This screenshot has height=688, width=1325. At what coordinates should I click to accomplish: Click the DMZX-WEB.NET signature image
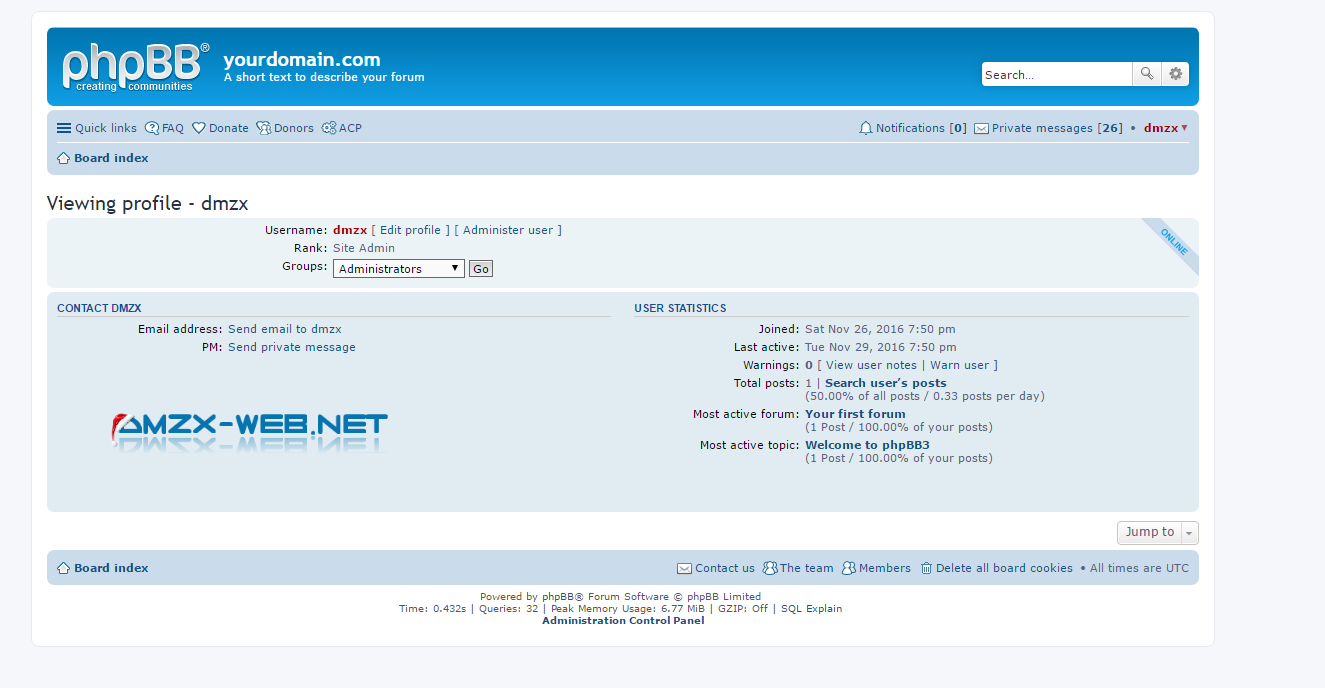point(249,432)
